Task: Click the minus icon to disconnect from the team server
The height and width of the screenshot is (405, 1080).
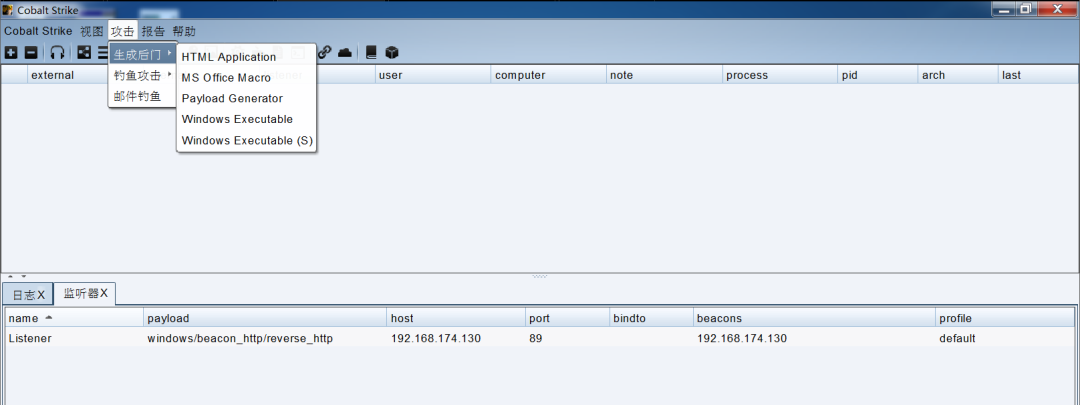Action: 31,52
